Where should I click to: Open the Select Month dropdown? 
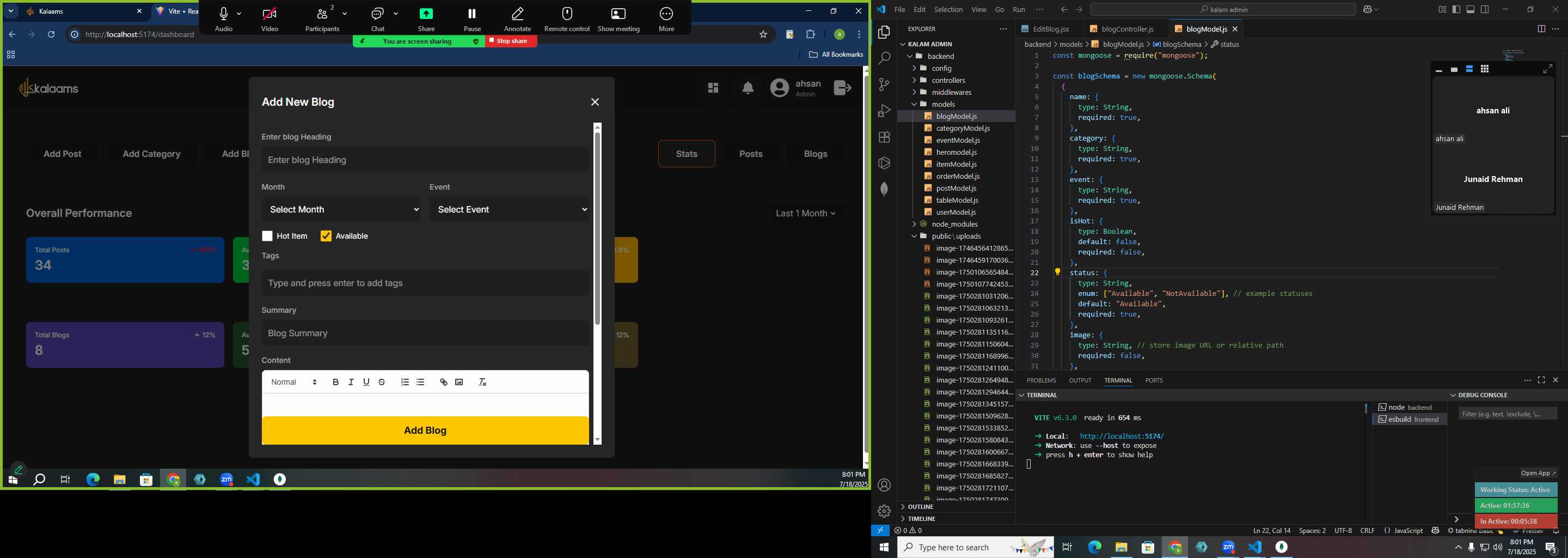click(x=341, y=210)
